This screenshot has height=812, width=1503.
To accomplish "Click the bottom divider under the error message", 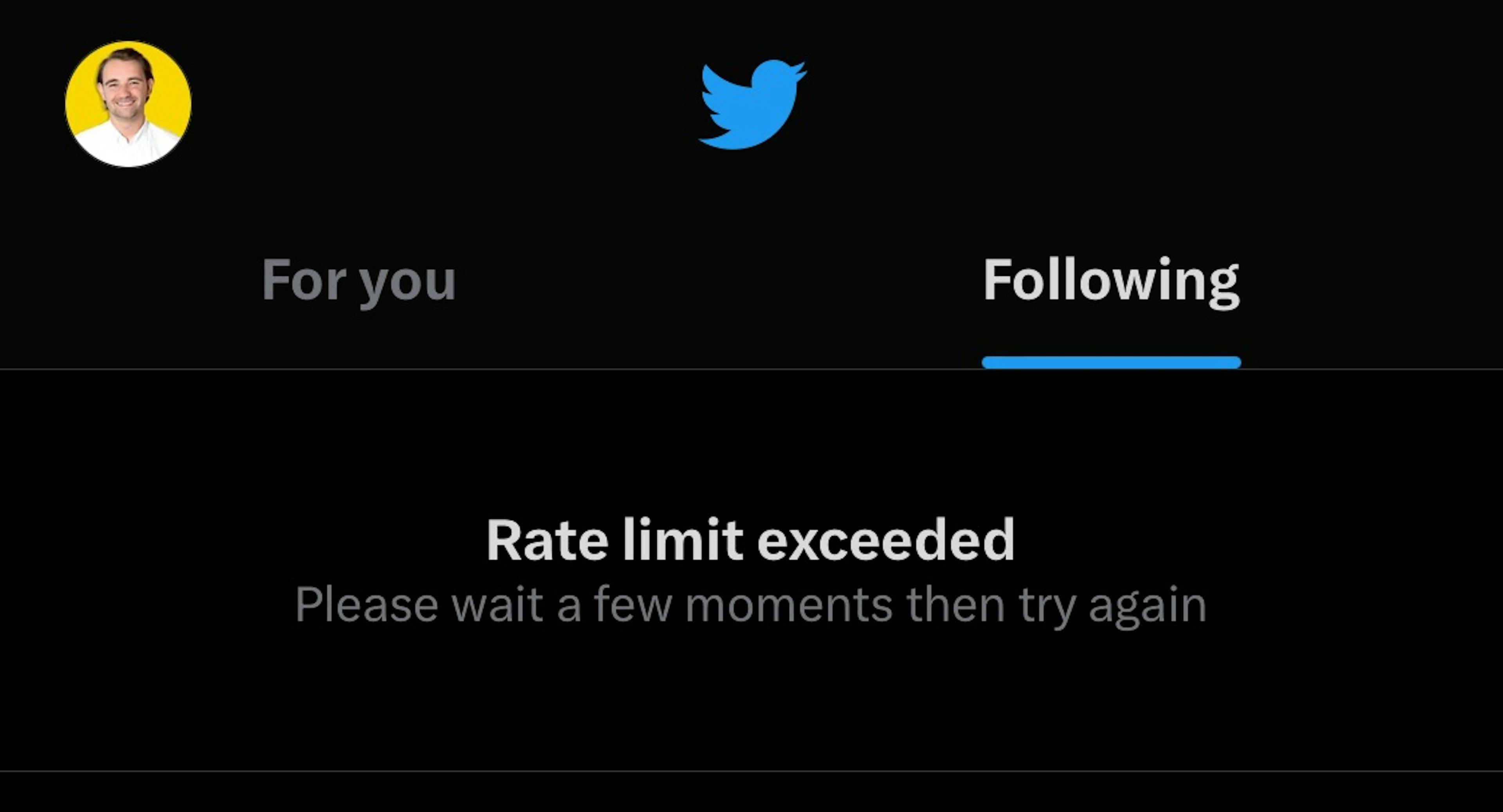I will point(751,771).
